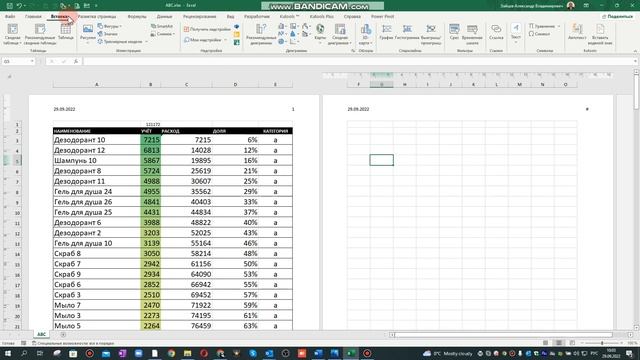Switch to the Developer (Разработчик) tab
The width and height of the screenshot is (640, 360).
(257, 16)
